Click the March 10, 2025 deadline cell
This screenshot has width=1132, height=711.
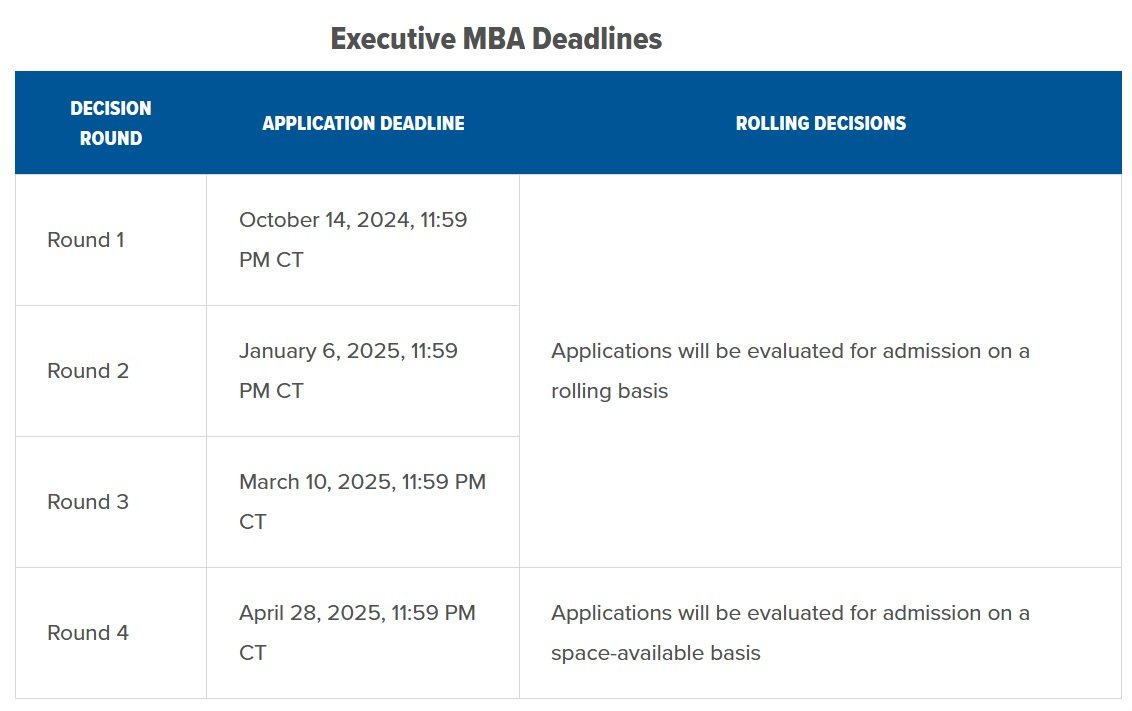362,502
